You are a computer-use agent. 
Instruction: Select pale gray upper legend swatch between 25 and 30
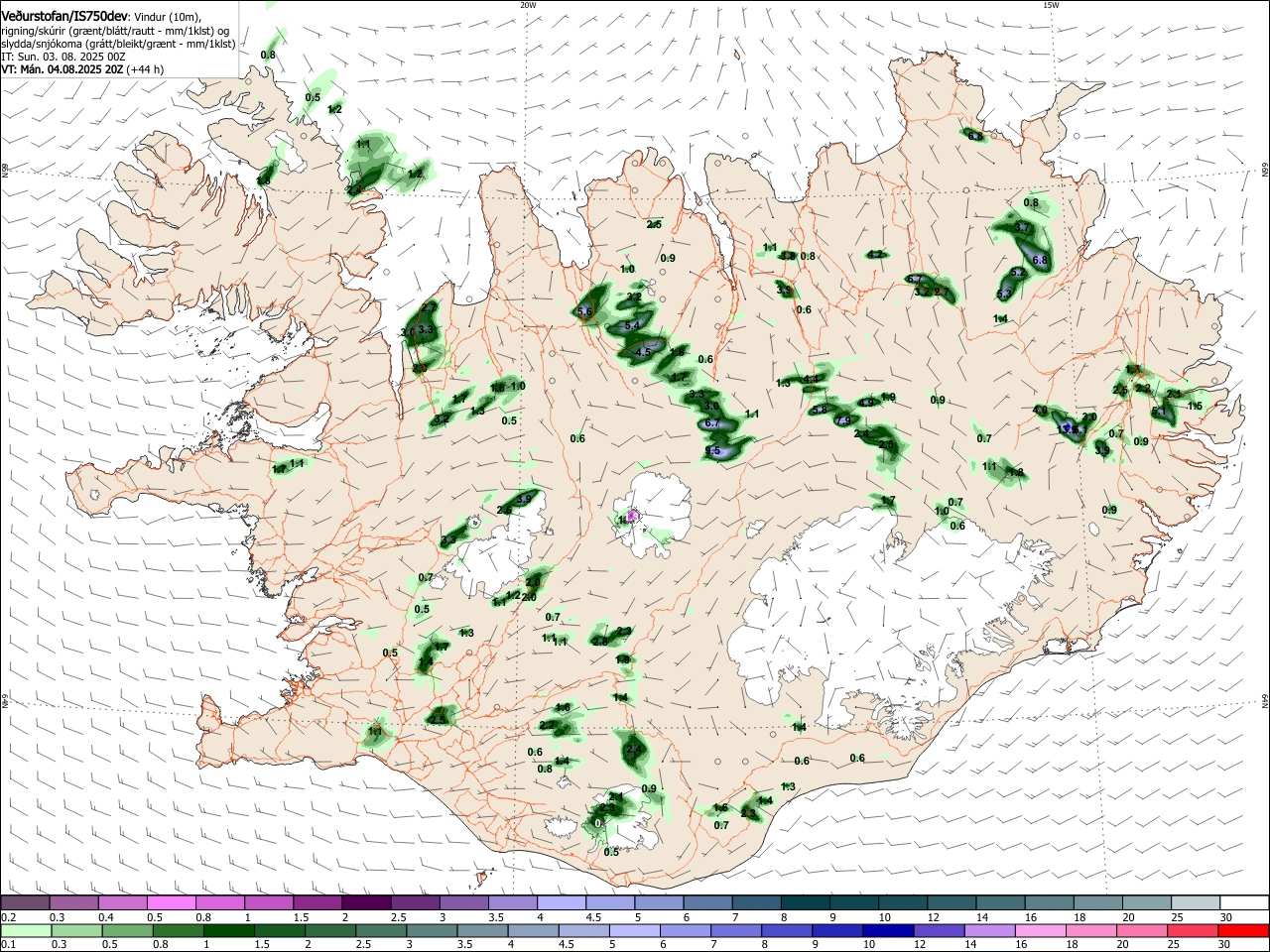coord(1198,903)
